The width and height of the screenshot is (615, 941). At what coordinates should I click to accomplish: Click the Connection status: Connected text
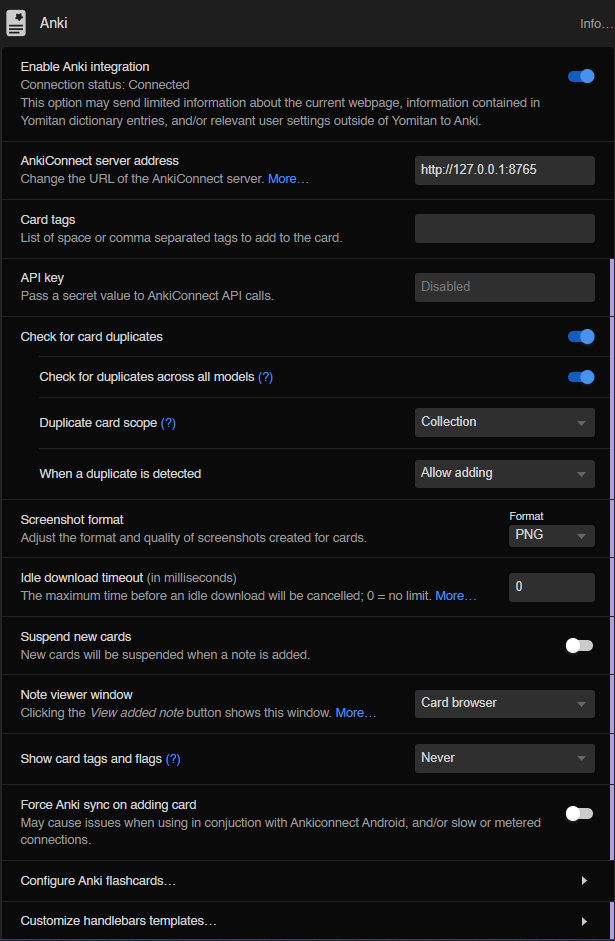click(x=105, y=85)
